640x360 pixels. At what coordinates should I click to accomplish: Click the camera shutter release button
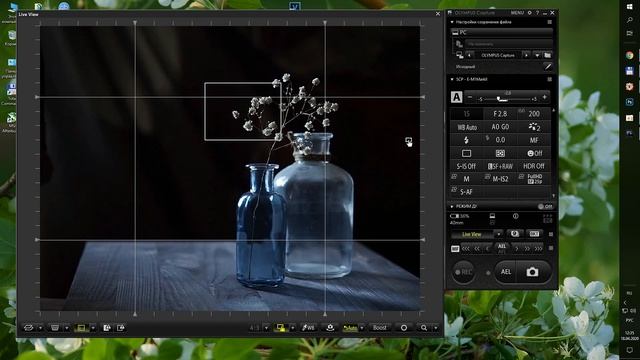(x=532, y=272)
